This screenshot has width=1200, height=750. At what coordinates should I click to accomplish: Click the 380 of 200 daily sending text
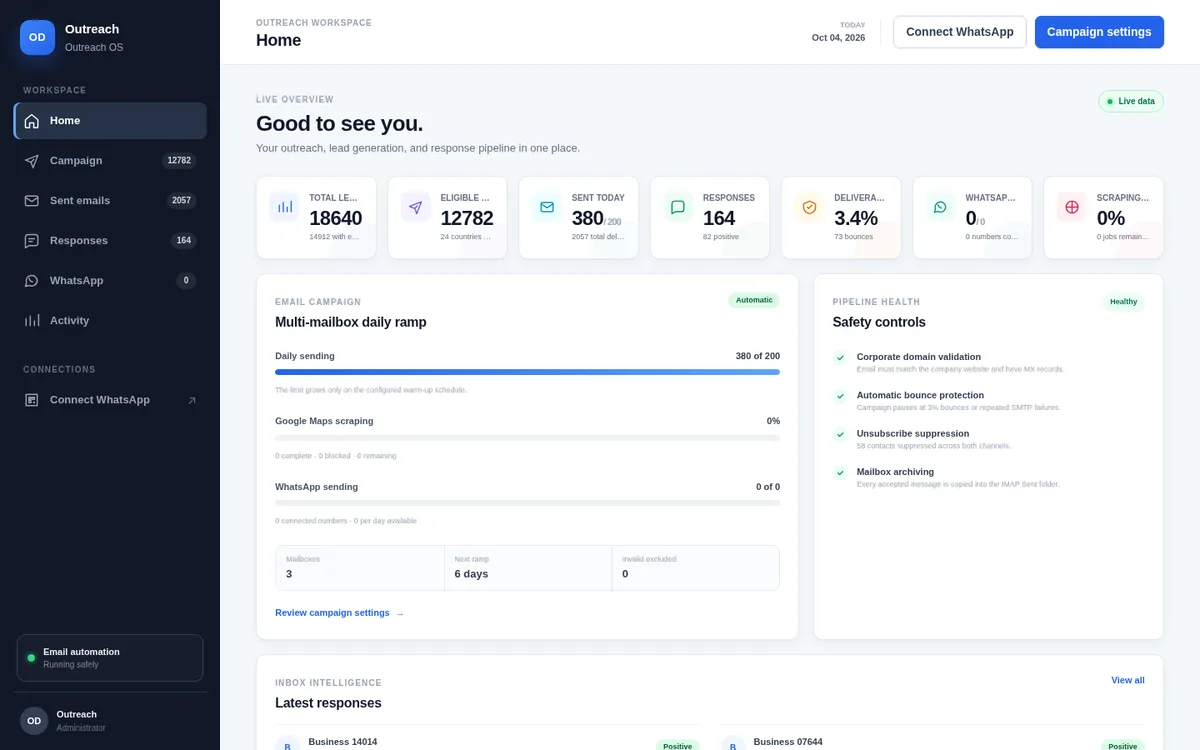[758, 356]
